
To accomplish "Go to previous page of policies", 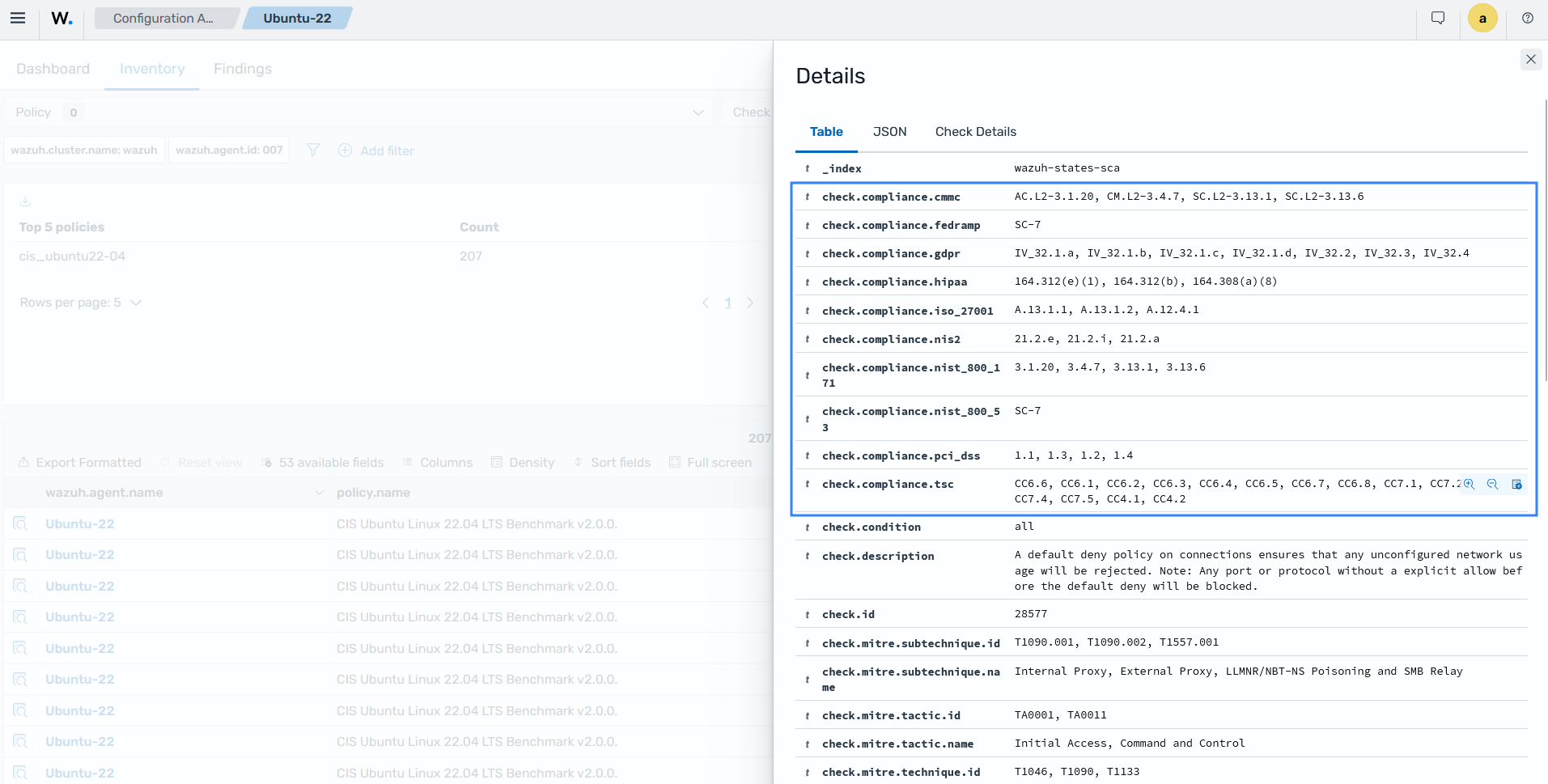I will coord(706,303).
